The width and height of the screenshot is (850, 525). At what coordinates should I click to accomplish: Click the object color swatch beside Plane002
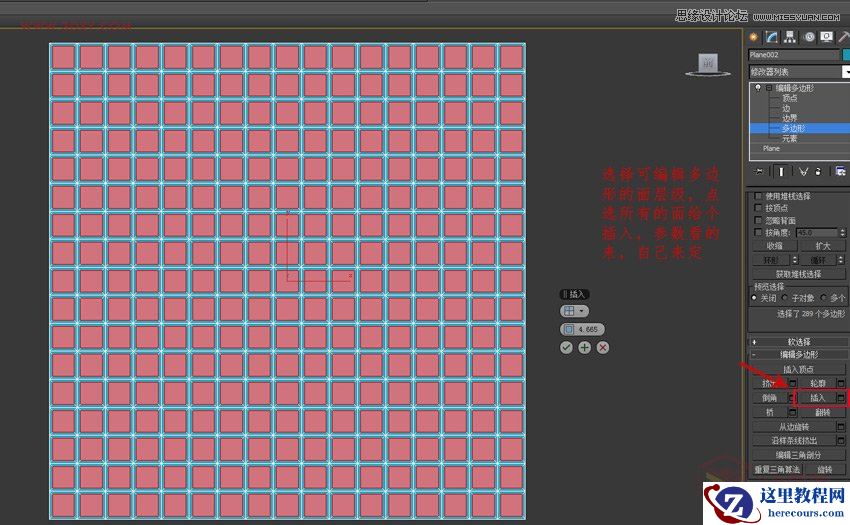(x=846, y=55)
